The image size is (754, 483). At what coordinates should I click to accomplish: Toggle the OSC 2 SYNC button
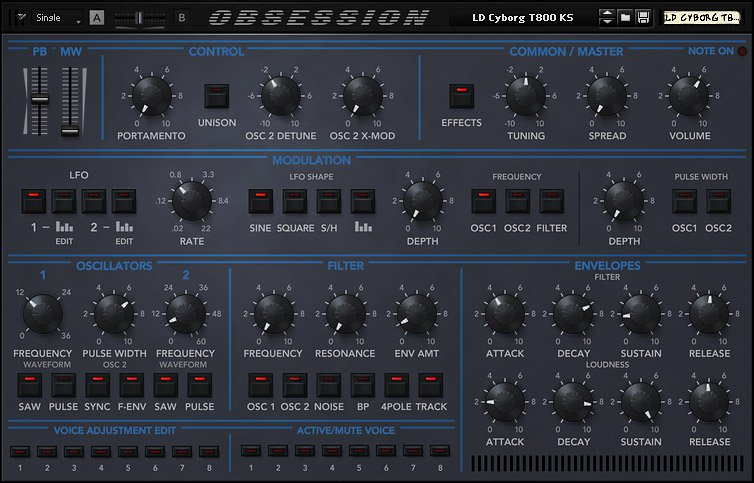pos(98,385)
